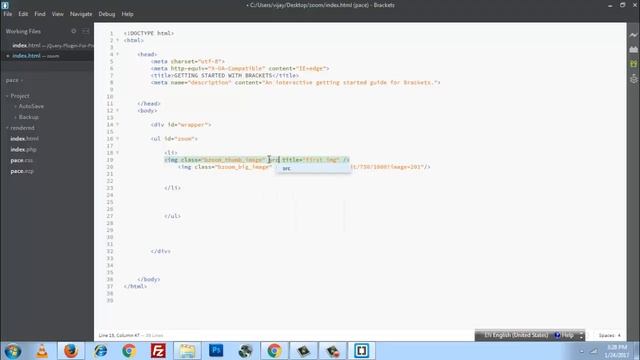Open the pace project dropdown

click(x=14, y=80)
